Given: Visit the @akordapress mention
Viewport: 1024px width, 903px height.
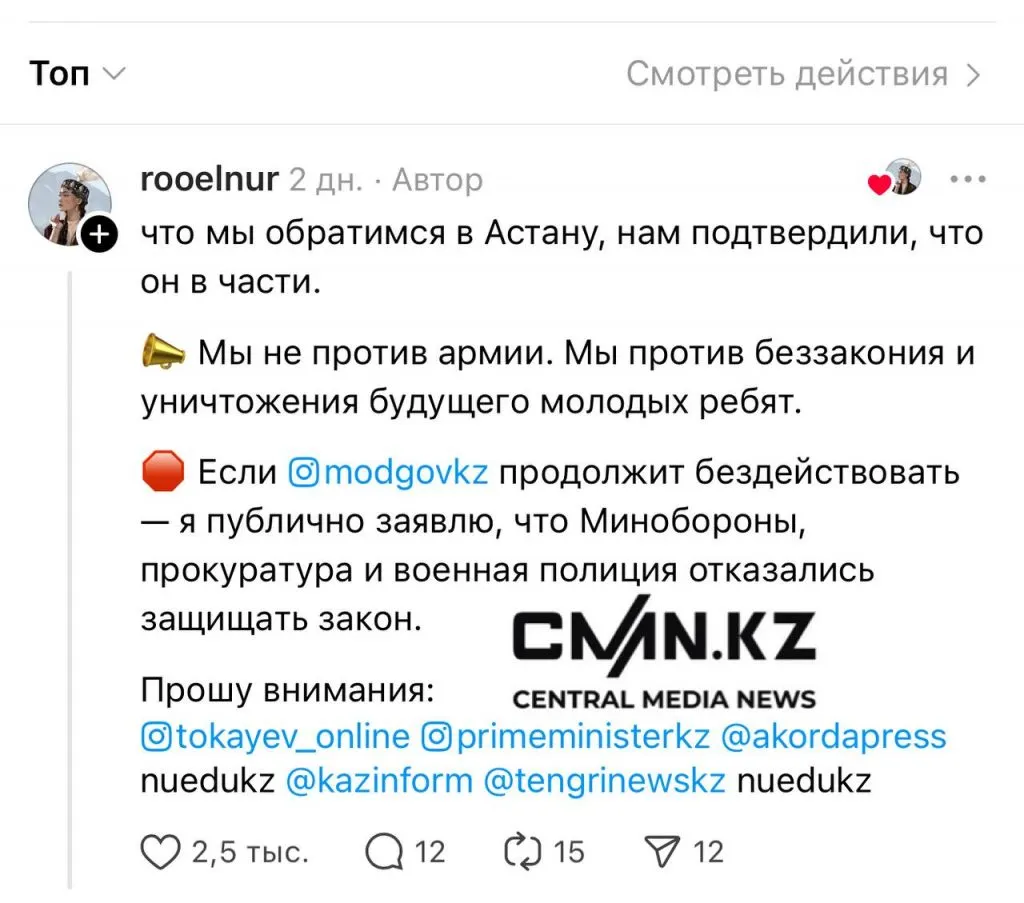Looking at the screenshot, I should [x=833, y=737].
